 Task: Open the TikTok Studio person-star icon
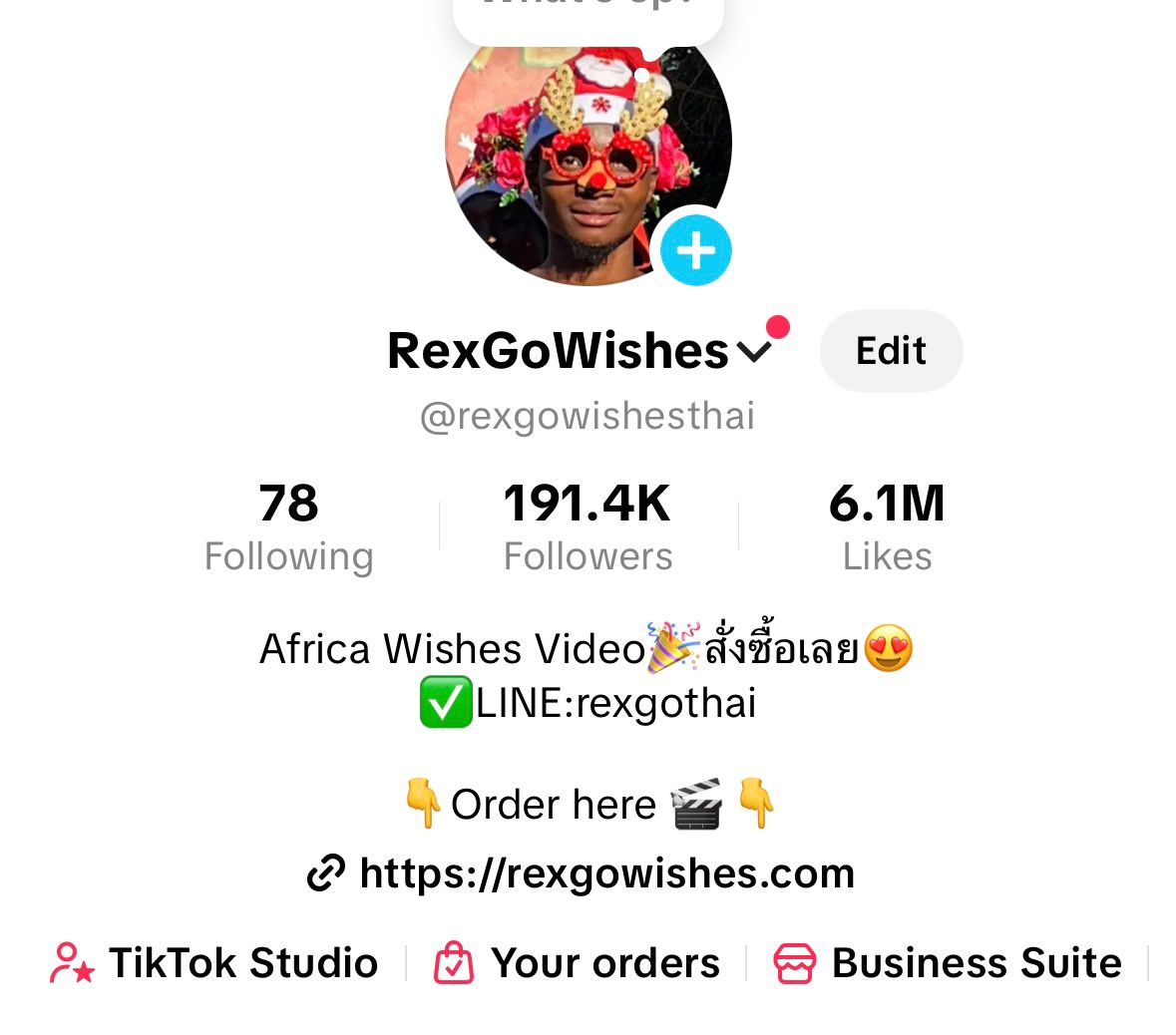(72, 963)
